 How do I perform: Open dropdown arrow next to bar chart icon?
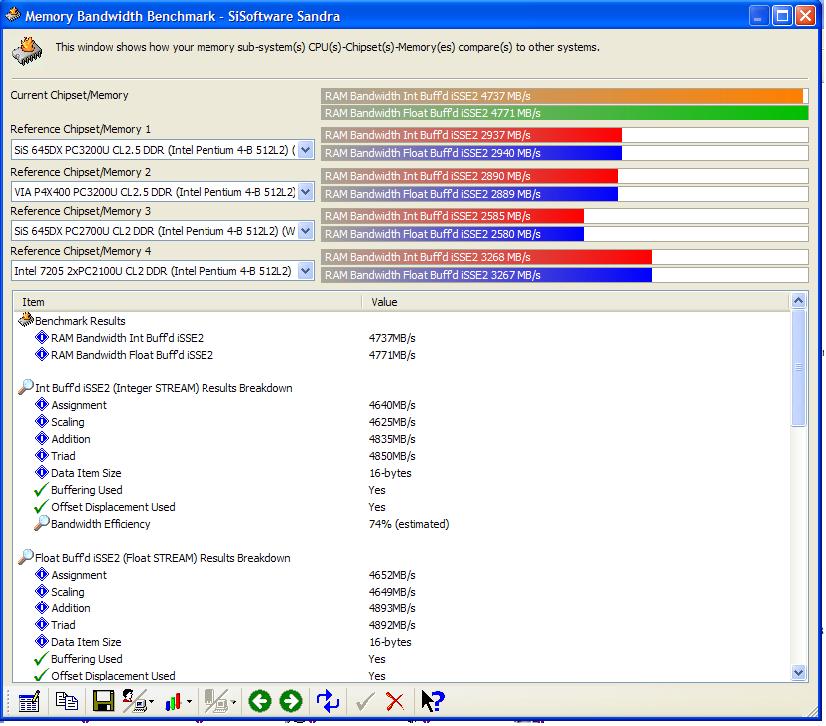[189, 702]
